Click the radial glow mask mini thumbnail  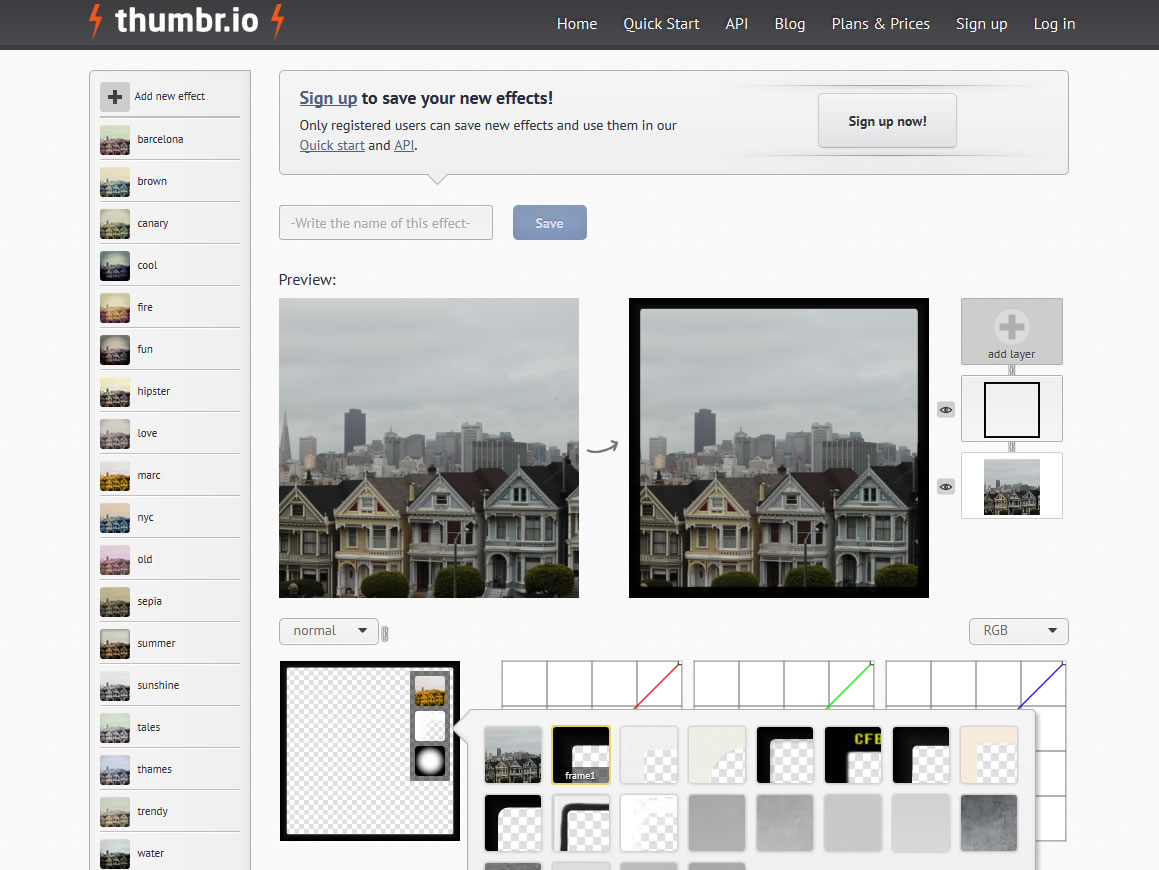click(x=429, y=761)
